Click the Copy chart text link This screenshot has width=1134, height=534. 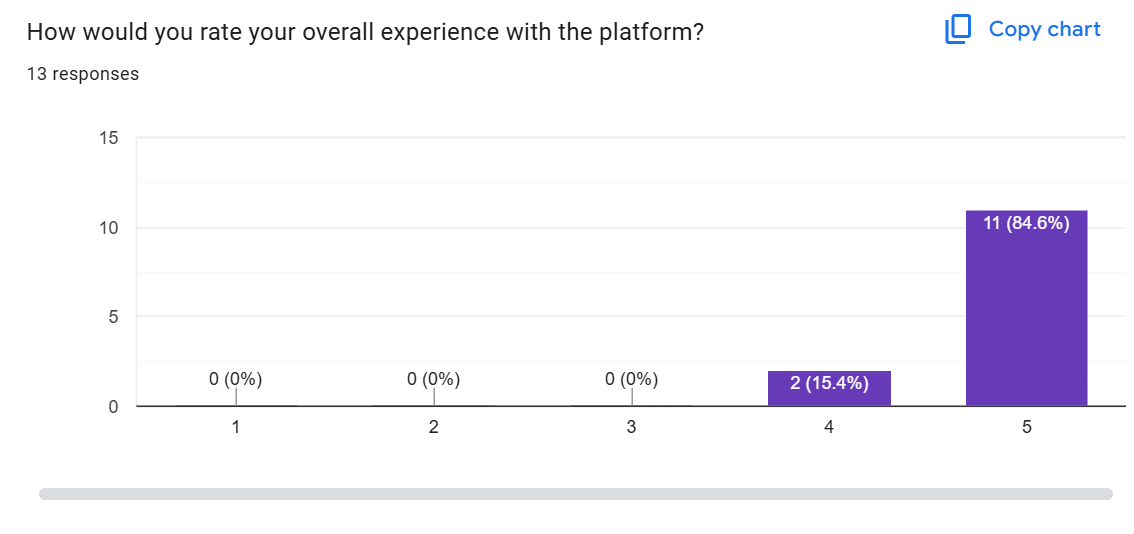1044,30
